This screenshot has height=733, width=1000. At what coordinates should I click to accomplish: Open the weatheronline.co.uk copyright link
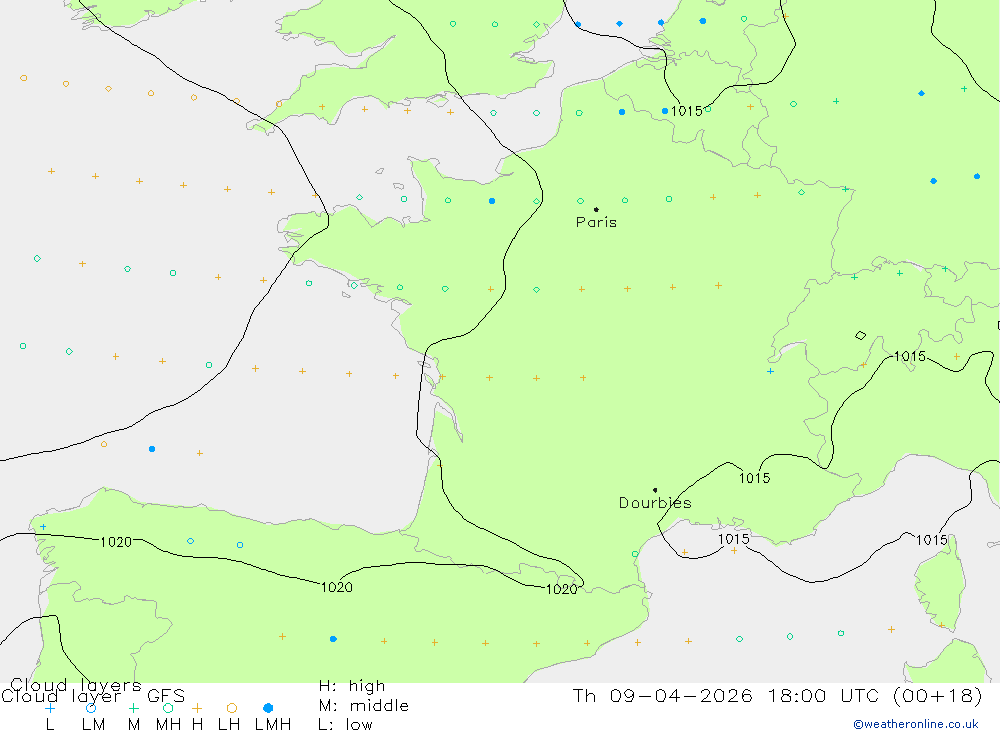pyautogui.click(x=916, y=724)
